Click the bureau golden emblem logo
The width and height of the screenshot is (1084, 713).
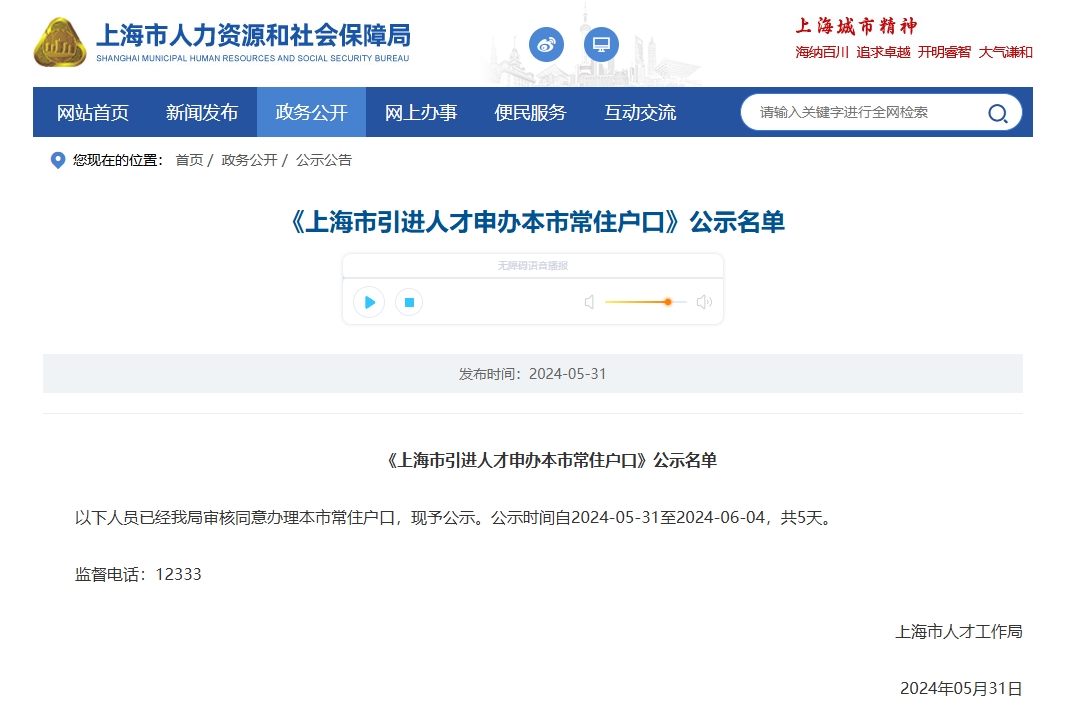[x=60, y=42]
